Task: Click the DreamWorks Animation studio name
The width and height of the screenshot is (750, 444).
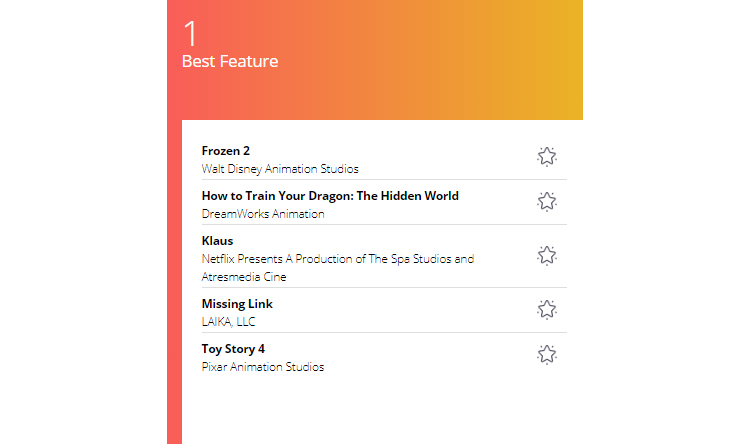Action: click(x=263, y=214)
